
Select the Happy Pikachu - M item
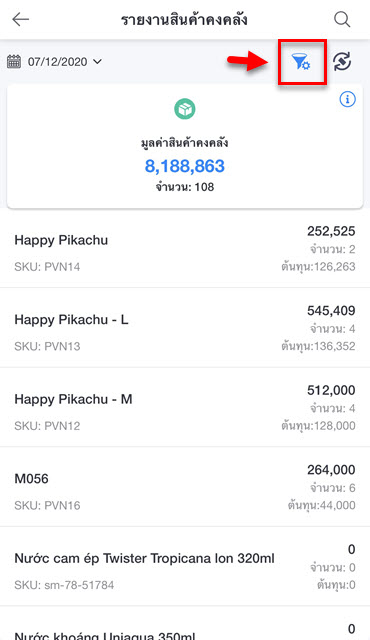tap(185, 407)
